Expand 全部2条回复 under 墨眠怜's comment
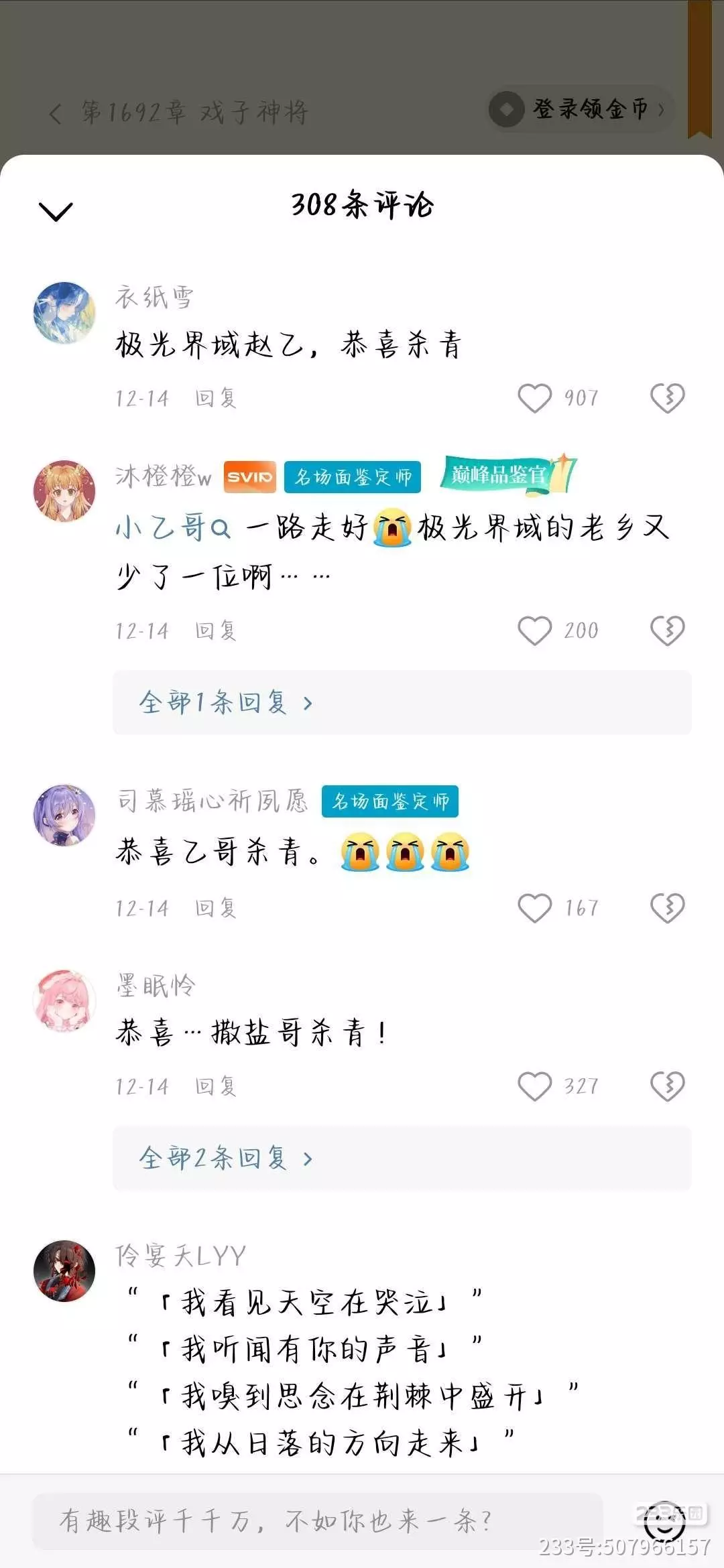This screenshot has height=1568, width=724. point(402,1158)
